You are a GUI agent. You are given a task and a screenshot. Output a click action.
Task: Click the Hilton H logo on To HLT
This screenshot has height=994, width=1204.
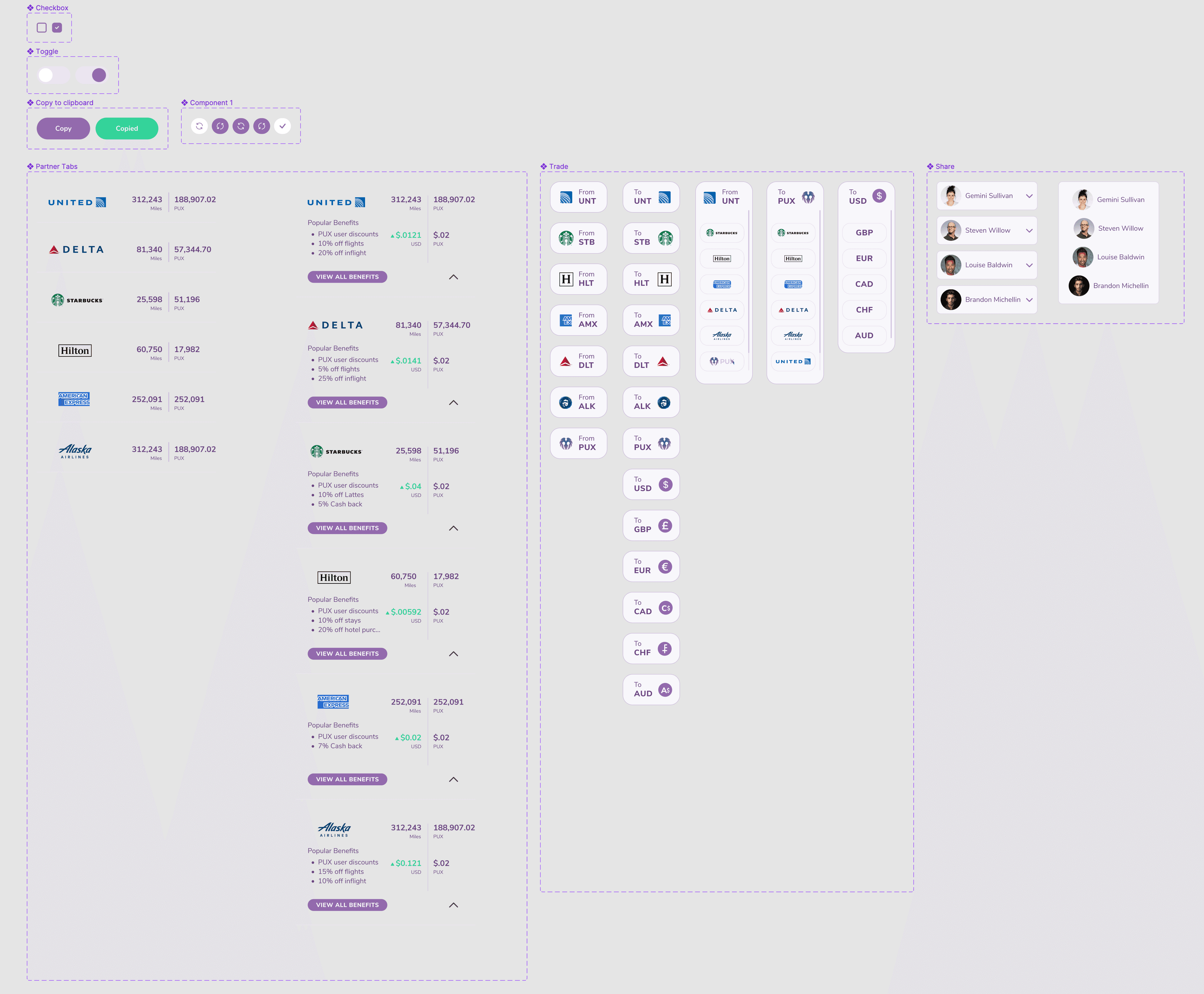pos(665,279)
